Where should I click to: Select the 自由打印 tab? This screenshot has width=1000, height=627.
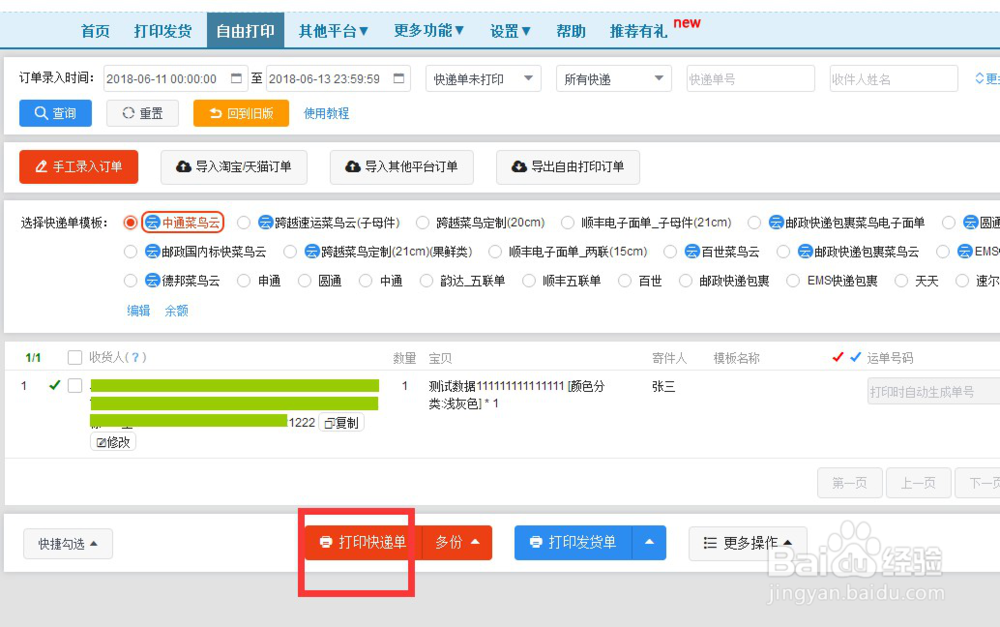(x=246, y=31)
